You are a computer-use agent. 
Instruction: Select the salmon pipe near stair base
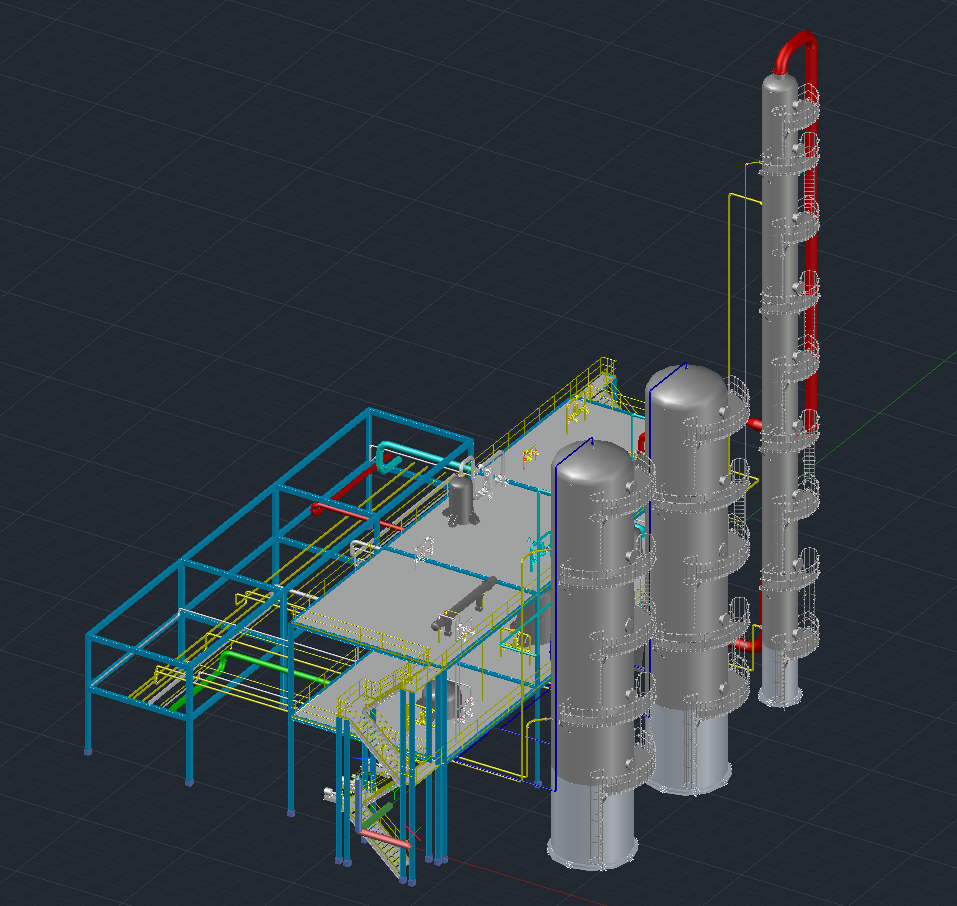pos(385,838)
